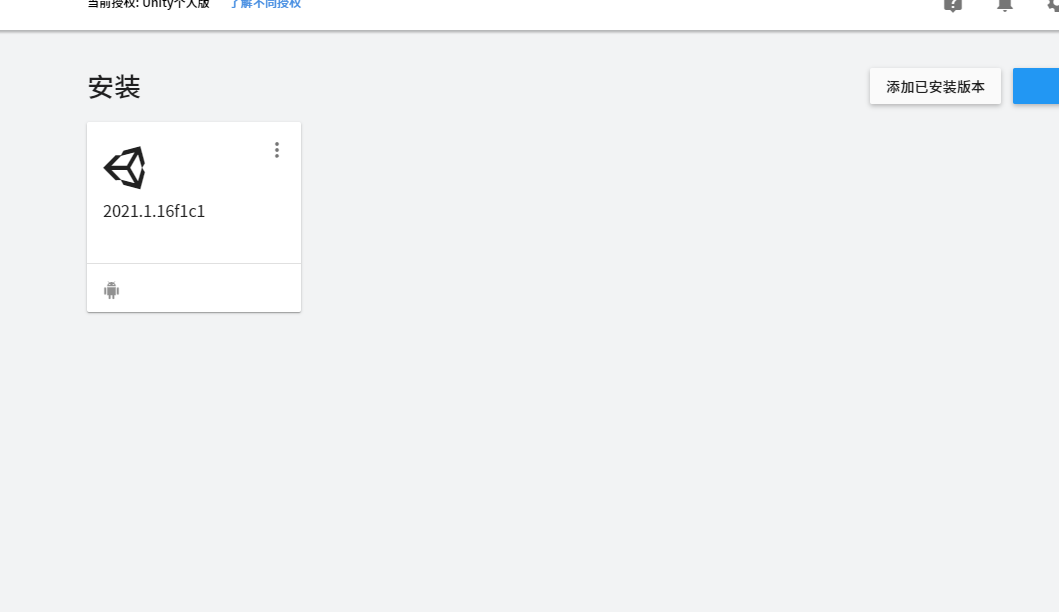Open the 了解不同授权 link

(x=265, y=4)
